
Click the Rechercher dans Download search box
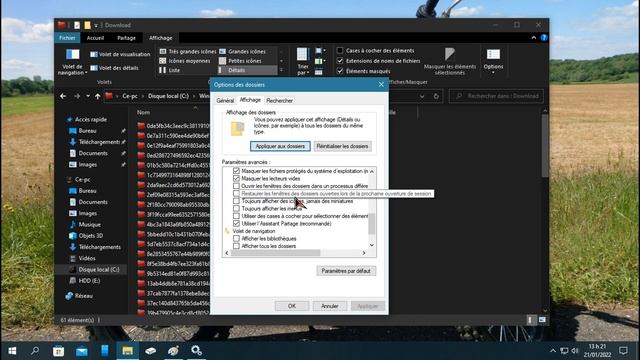(x=497, y=96)
